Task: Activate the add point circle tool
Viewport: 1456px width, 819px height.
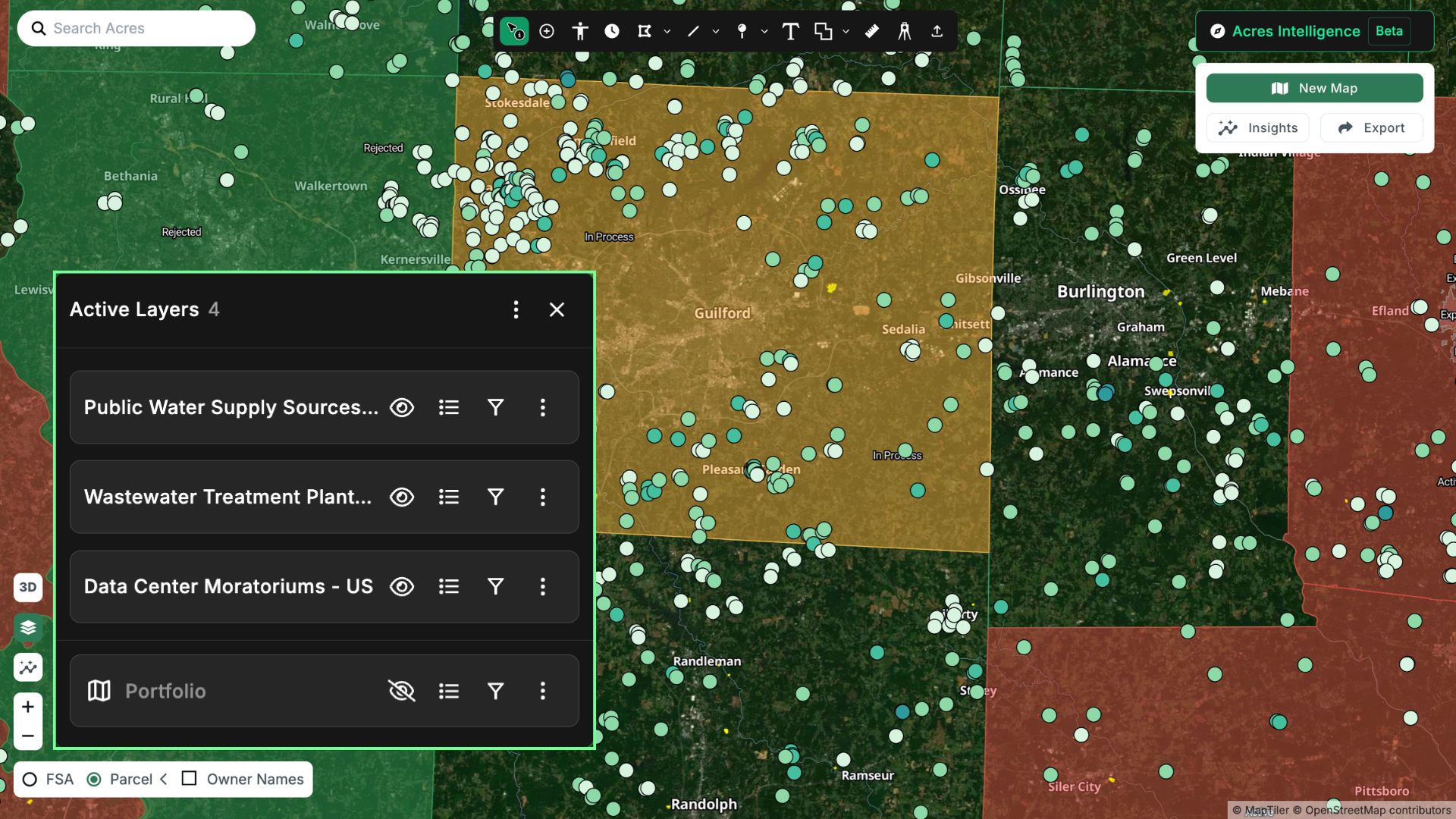Action: (x=547, y=31)
